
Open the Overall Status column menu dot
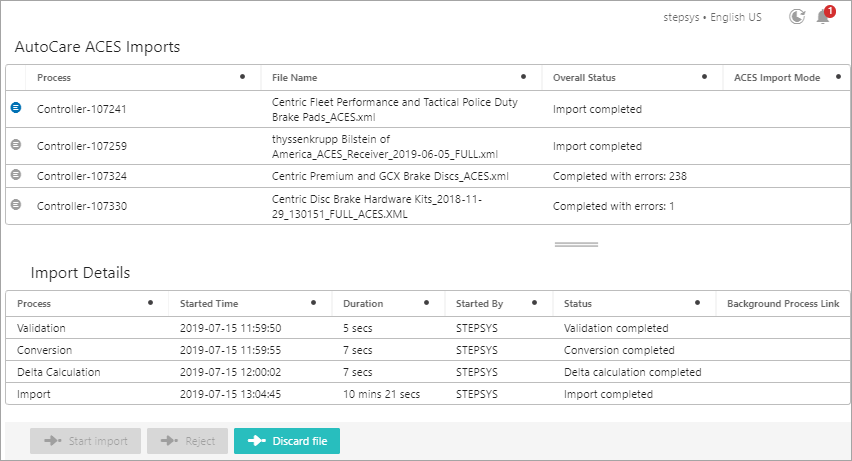point(704,77)
